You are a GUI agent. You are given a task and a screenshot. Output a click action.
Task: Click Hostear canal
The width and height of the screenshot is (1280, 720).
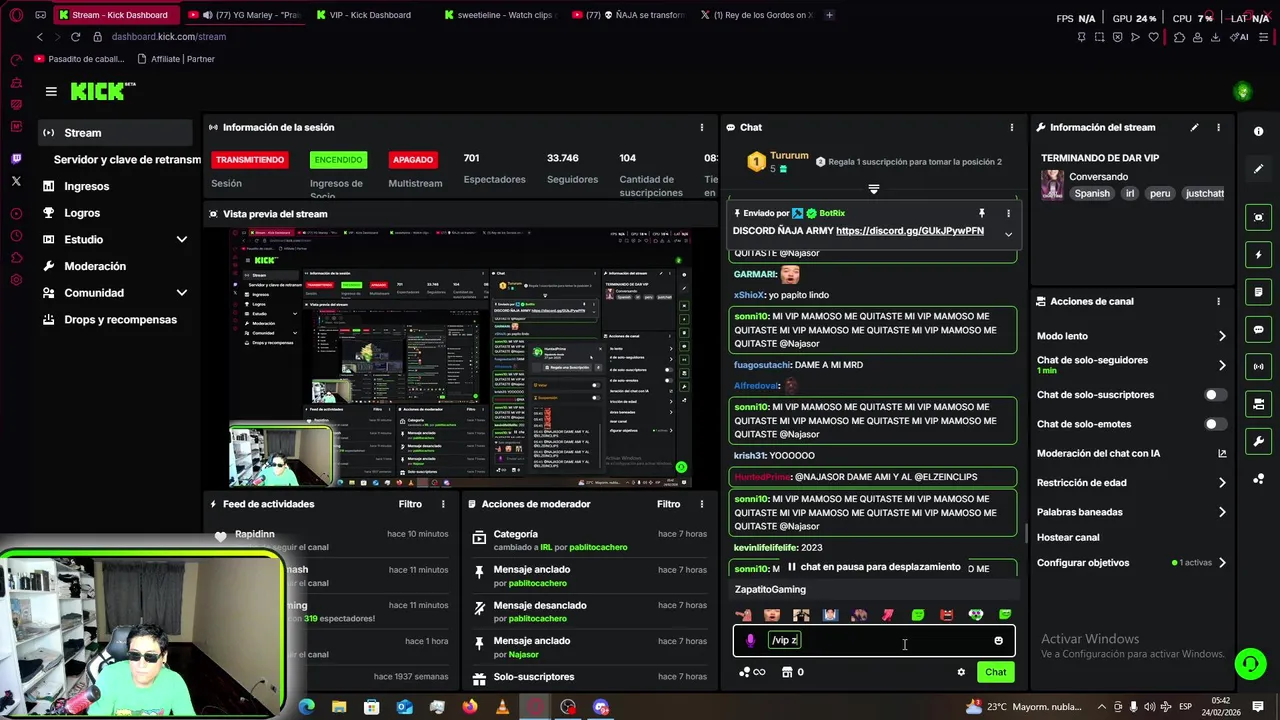click(1068, 538)
